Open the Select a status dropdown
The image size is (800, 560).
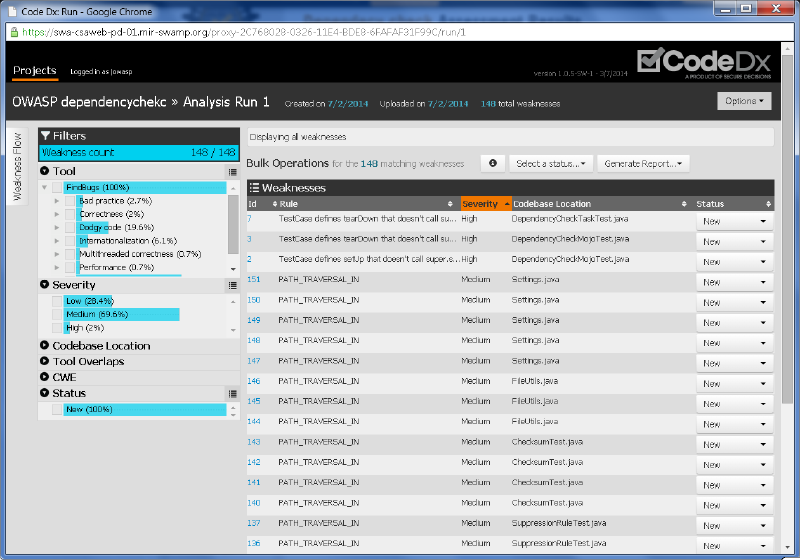(x=551, y=163)
